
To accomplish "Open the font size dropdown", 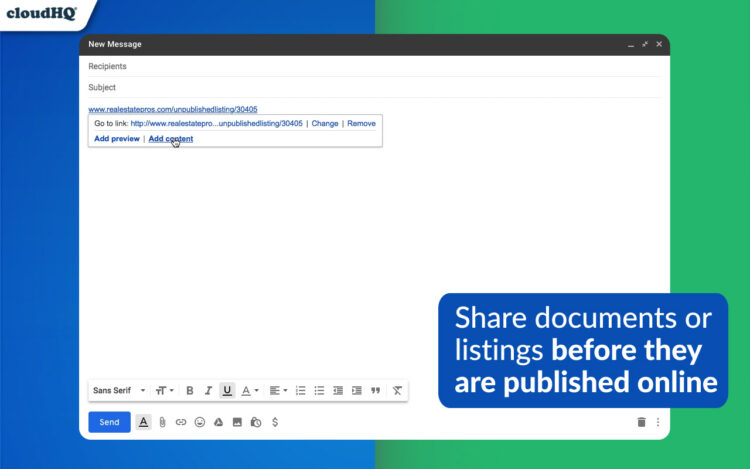I will point(164,391).
